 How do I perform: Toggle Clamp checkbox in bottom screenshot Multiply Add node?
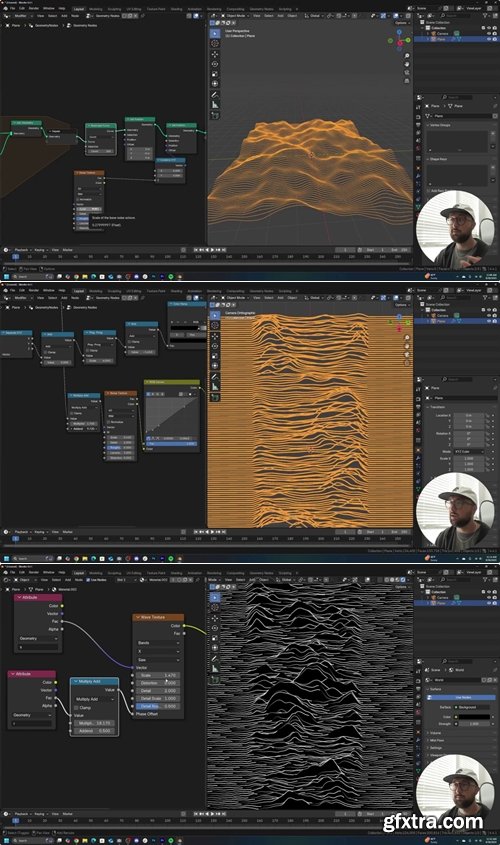[x=77, y=707]
